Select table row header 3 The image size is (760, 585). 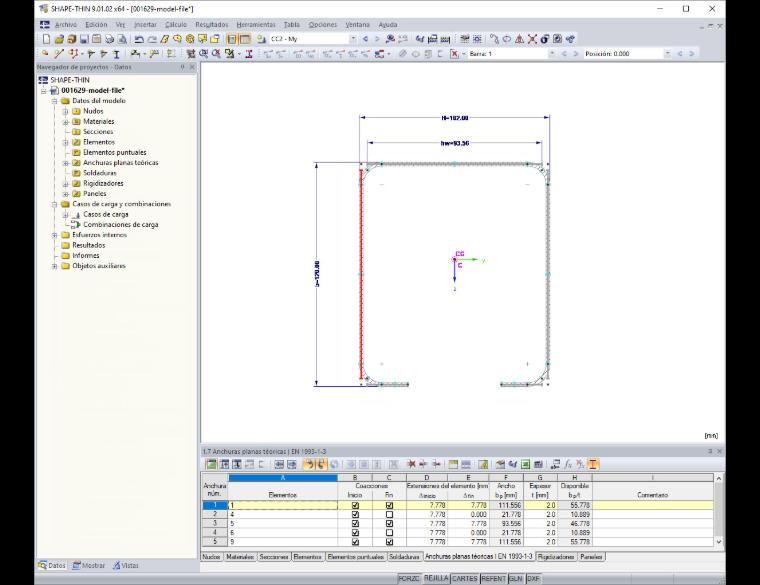[x=215, y=523]
